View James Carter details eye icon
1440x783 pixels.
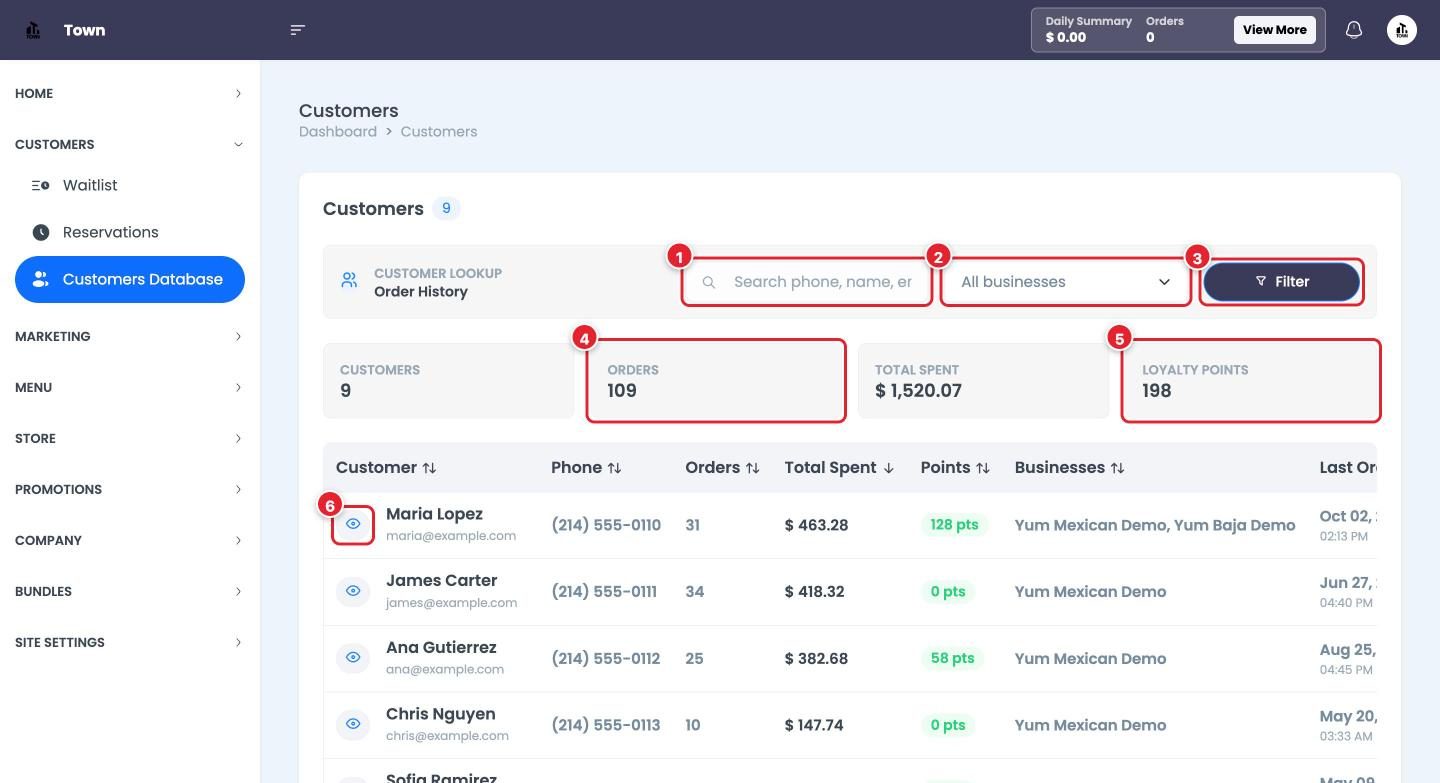[353, 591]
